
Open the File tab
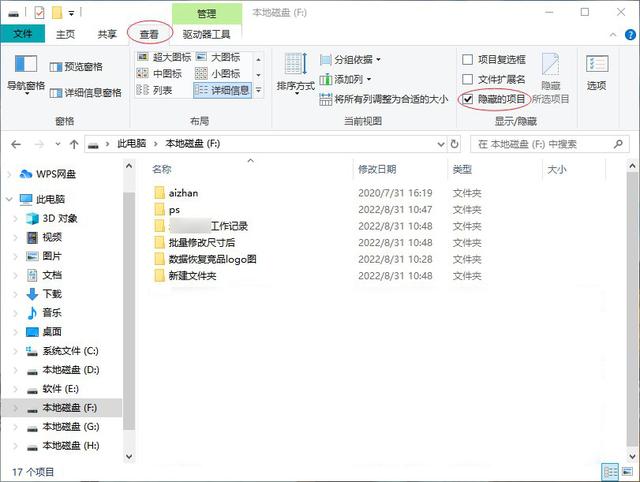point(23,34)
